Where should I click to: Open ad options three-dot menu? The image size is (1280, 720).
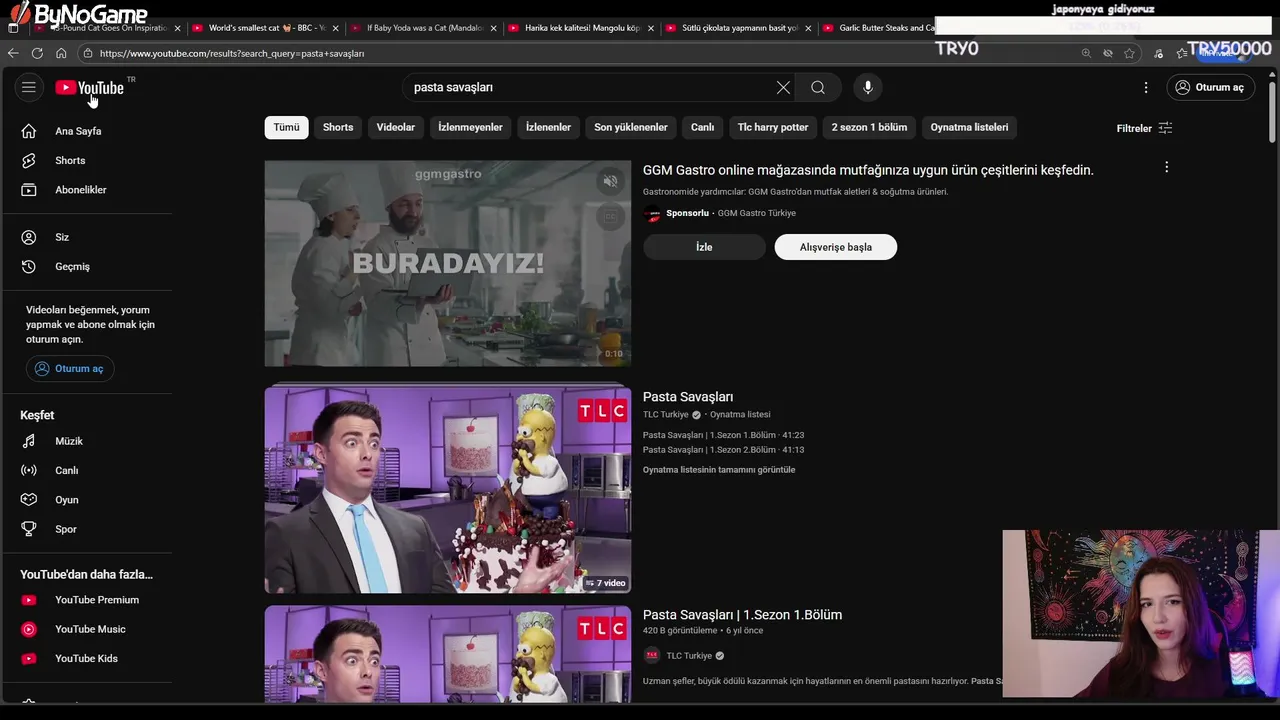pyautogui.click(x=1166, y=167)
